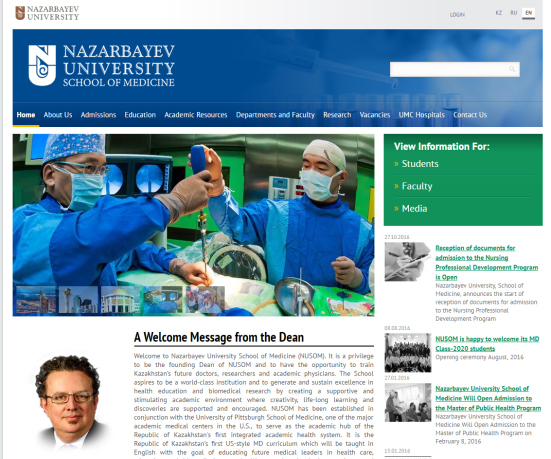The height and width of the screenshot is (459, 551).
Task: View information for Media
Action: click(x=414, y=209)
